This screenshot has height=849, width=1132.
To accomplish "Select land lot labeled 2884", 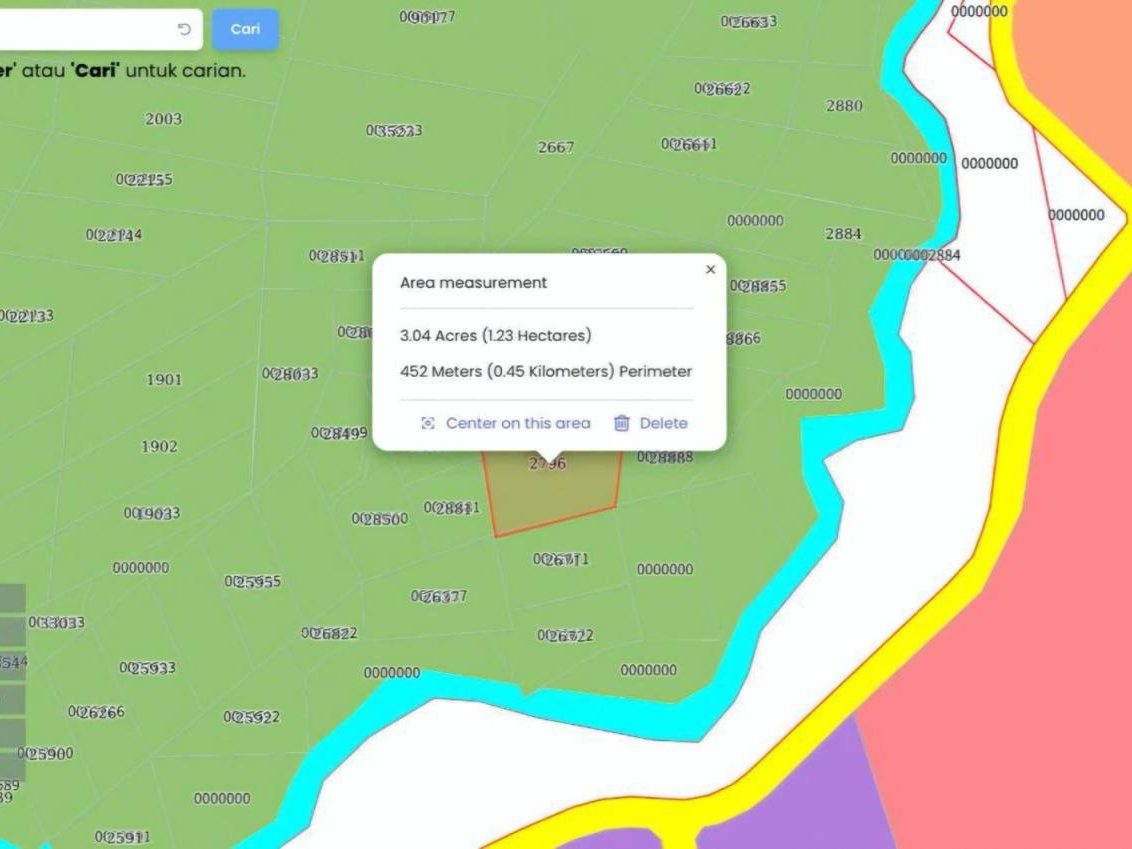I will pyautogui.click(x=843, y=234).
